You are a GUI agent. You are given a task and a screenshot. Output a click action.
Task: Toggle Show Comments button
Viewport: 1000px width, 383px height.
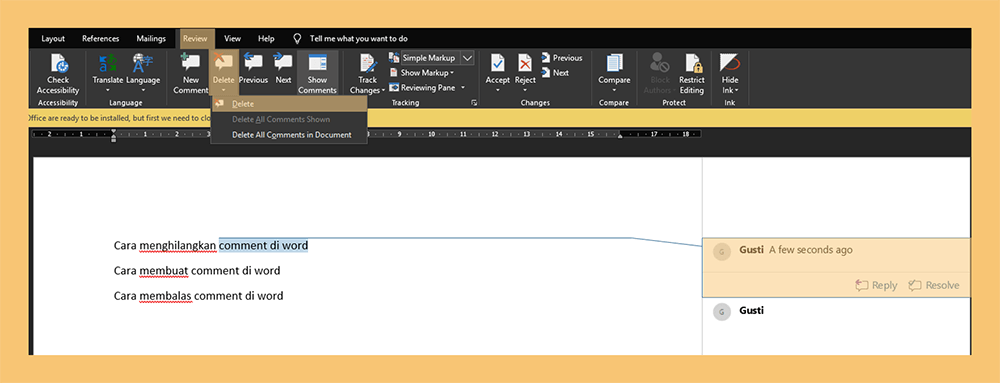[317, 74]
